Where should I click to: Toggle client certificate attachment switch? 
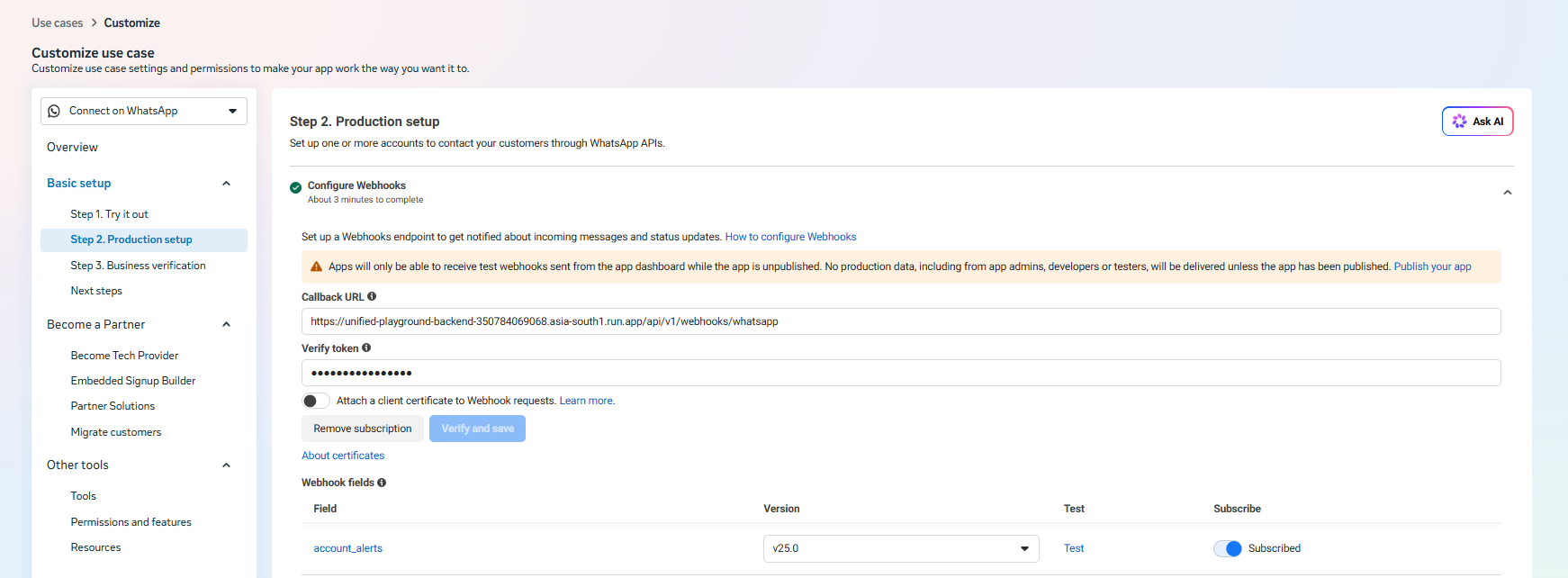316,401
